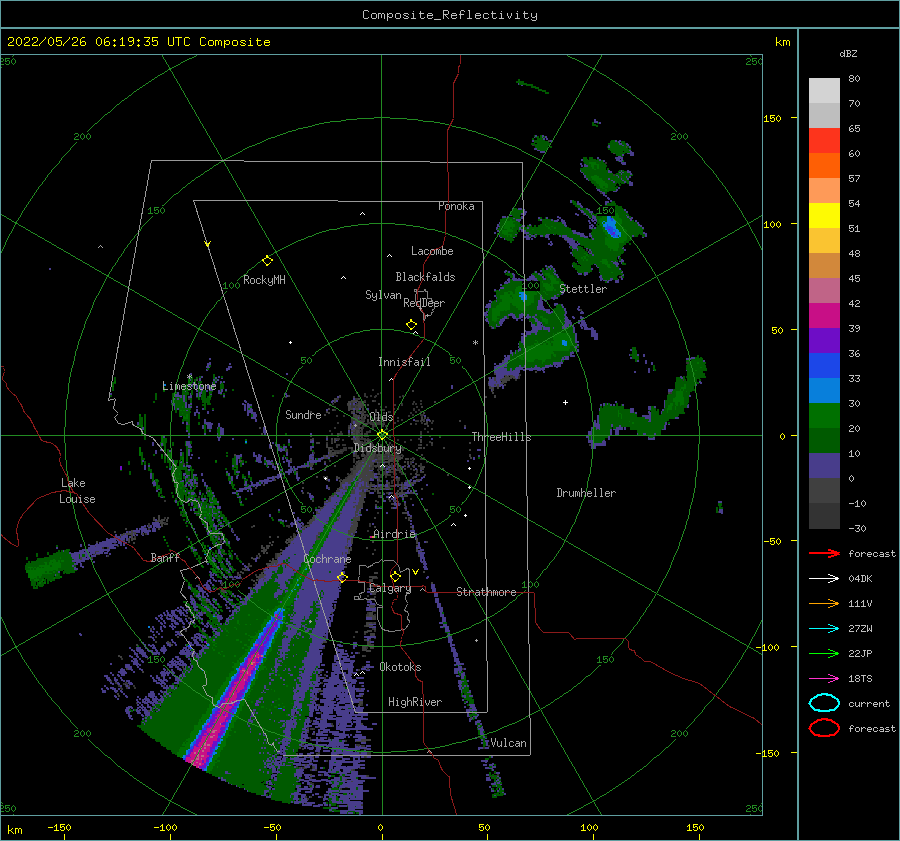Click the Composite_Reflectivity title
The width and height of the screenshot is (900, 841).
tap(449, 15)
